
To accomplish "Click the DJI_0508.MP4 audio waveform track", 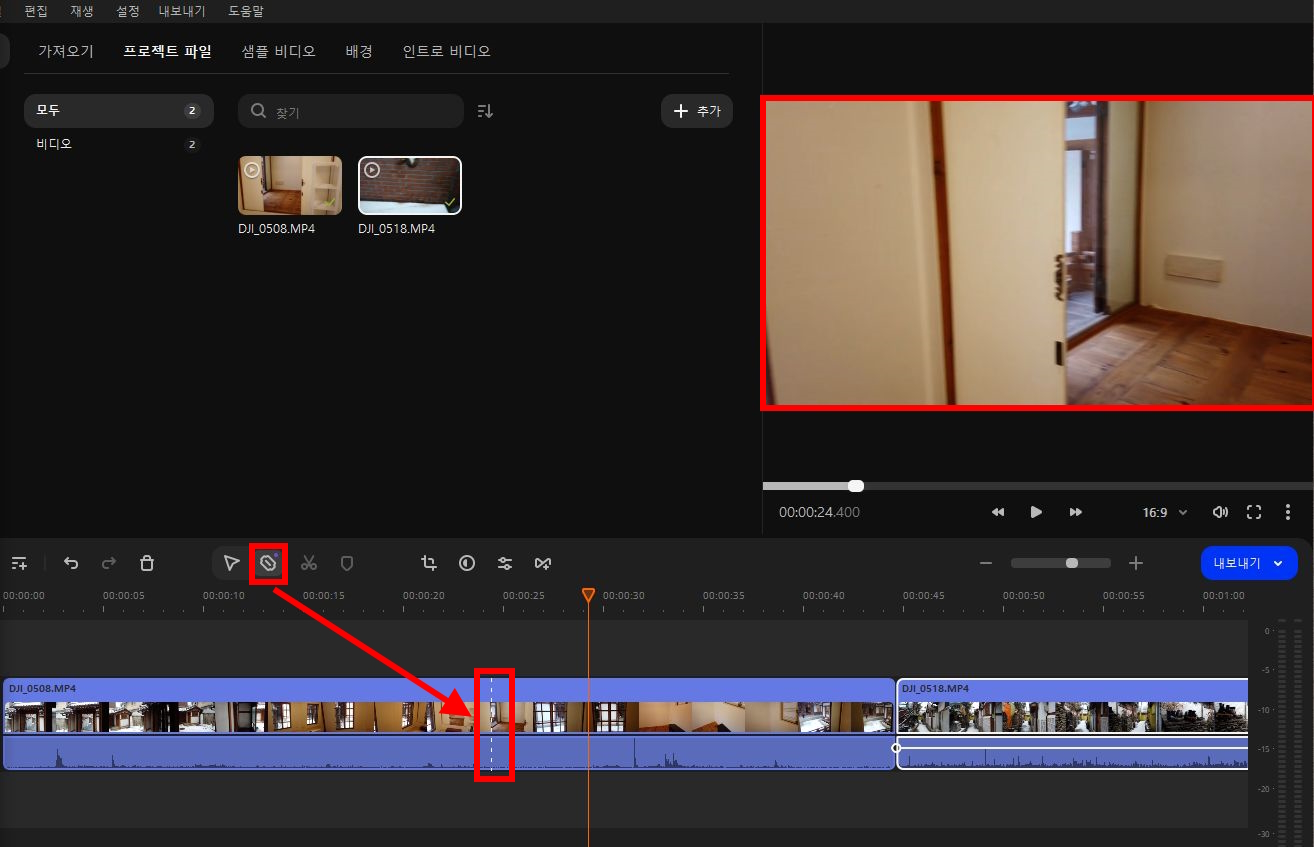I will coord(449,752).
